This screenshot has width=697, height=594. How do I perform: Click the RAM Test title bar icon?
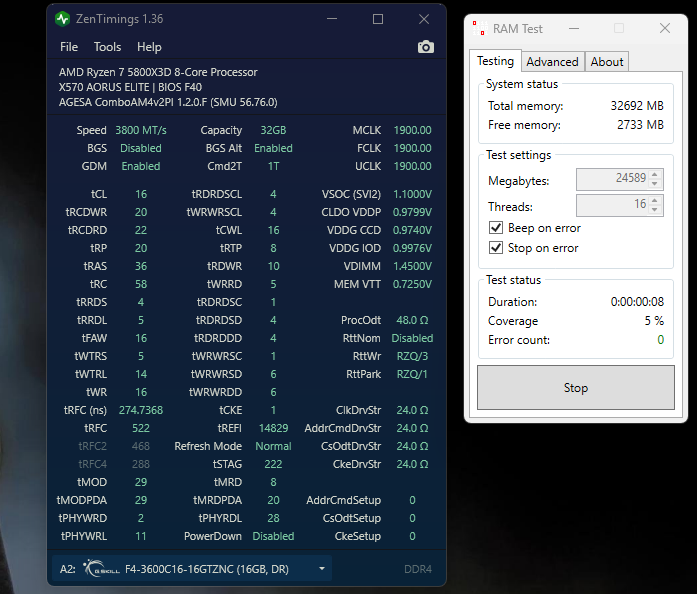click(480, 28)
